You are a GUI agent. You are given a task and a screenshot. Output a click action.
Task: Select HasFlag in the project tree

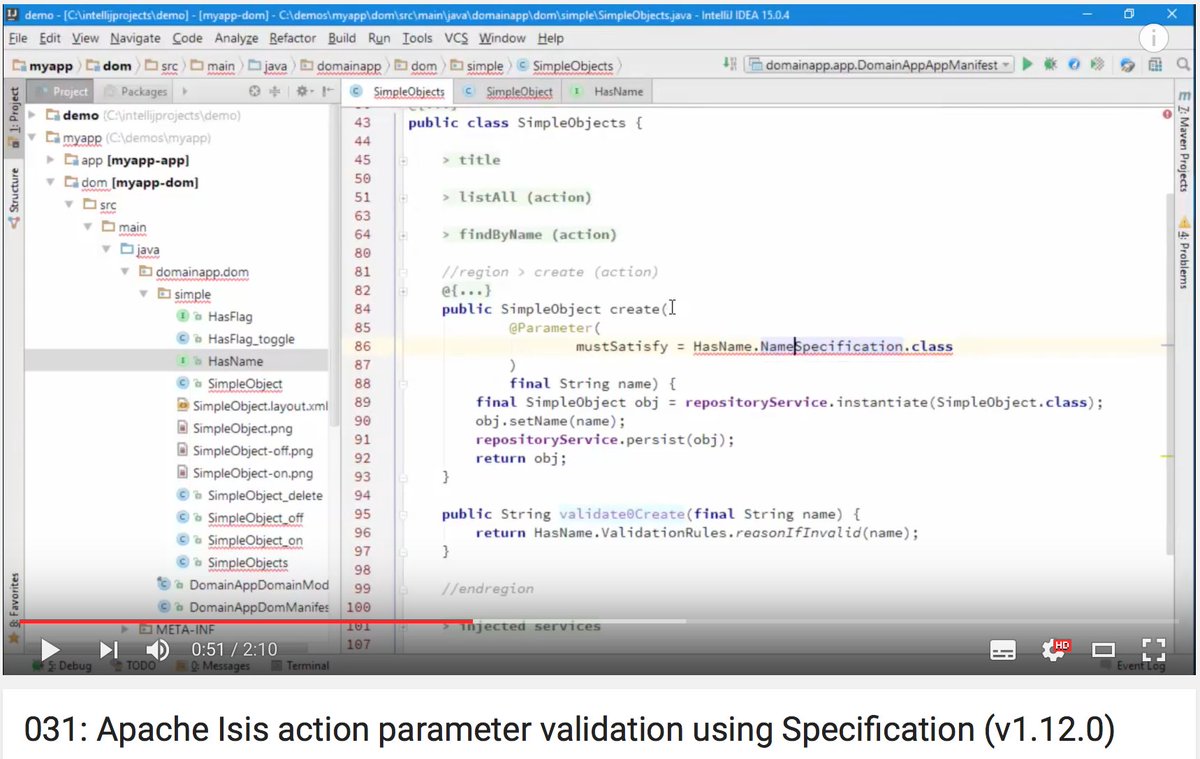230,316
